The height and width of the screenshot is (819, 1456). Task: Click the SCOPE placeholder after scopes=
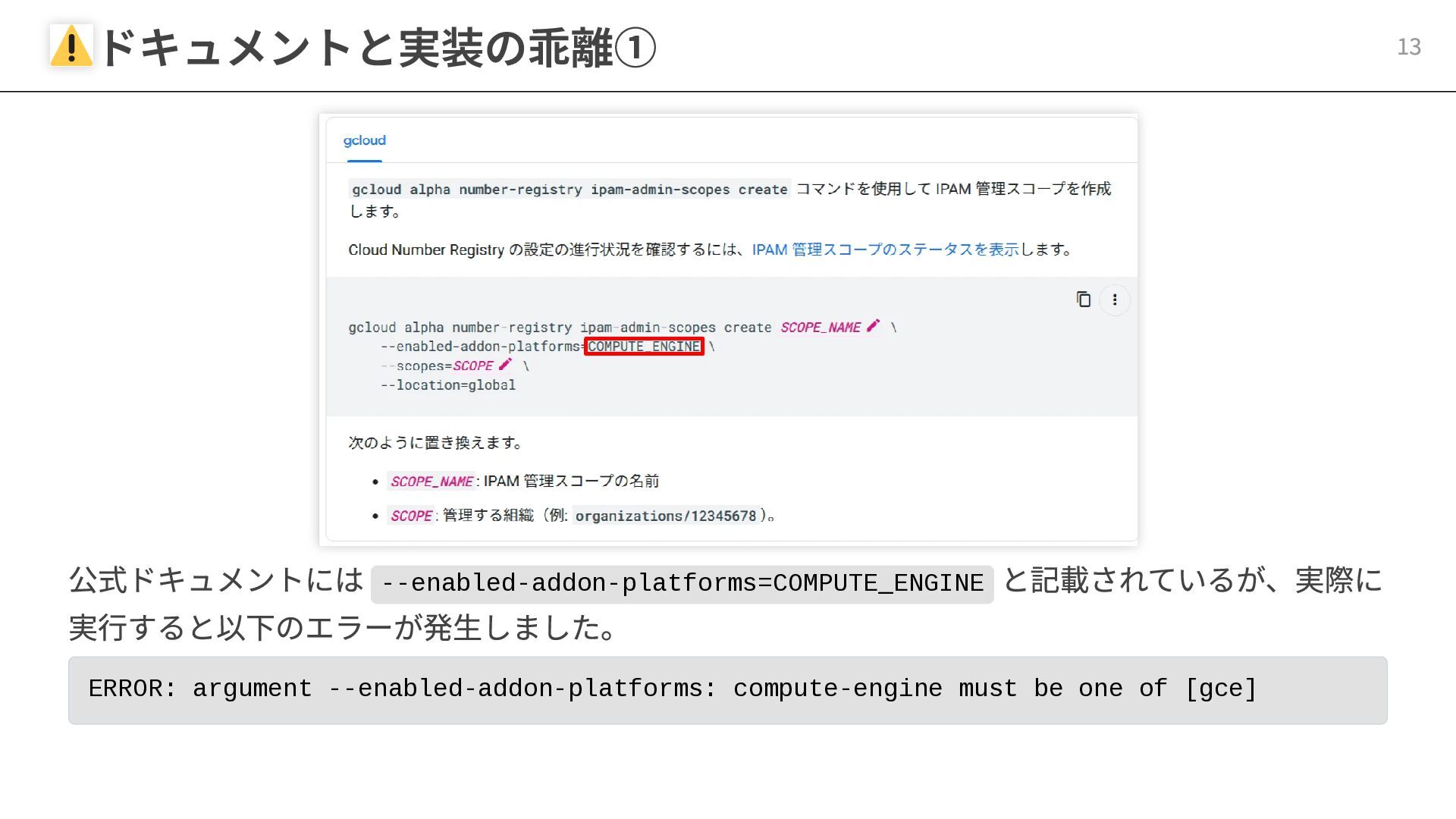pos(472,366)
